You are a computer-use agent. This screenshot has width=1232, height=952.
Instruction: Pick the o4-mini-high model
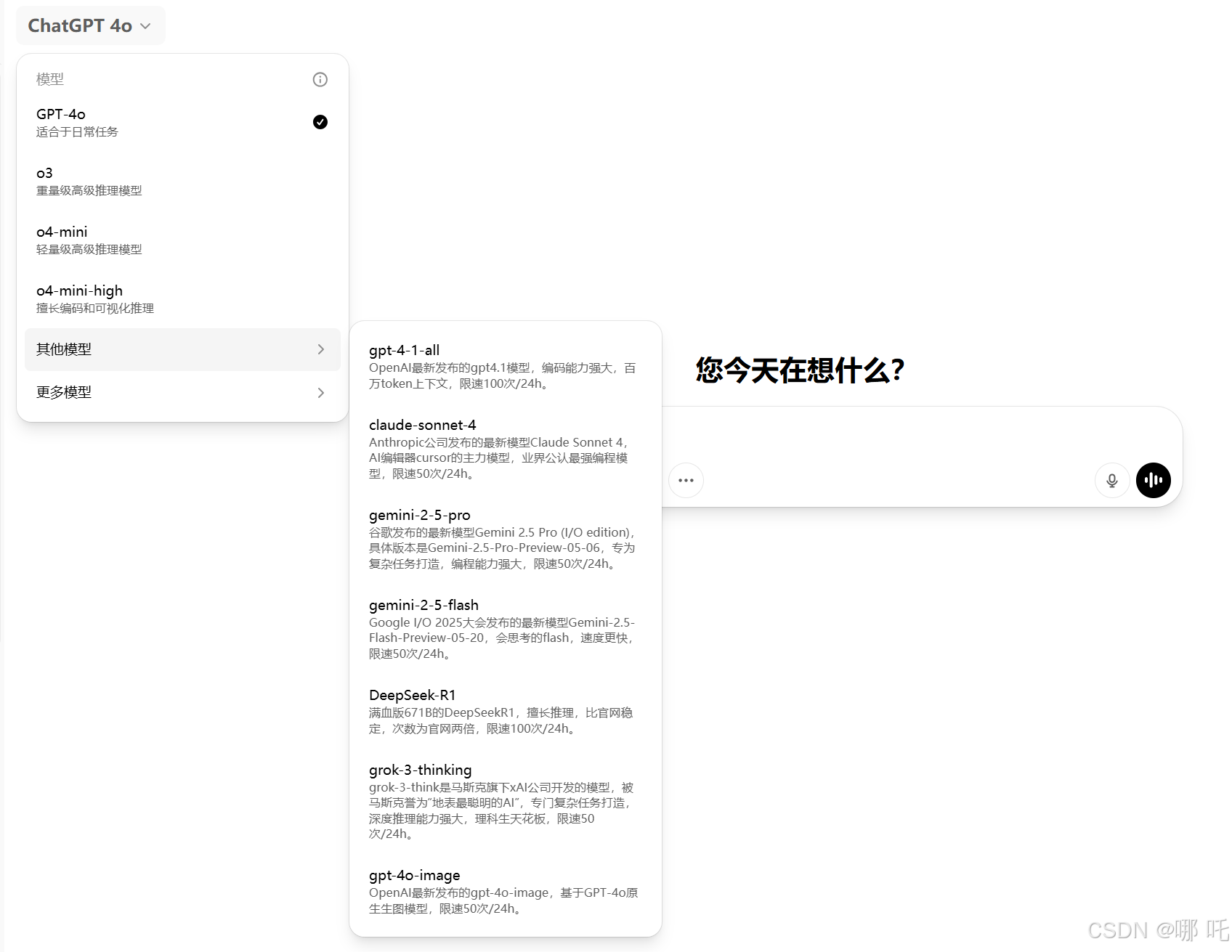[182, 298]
